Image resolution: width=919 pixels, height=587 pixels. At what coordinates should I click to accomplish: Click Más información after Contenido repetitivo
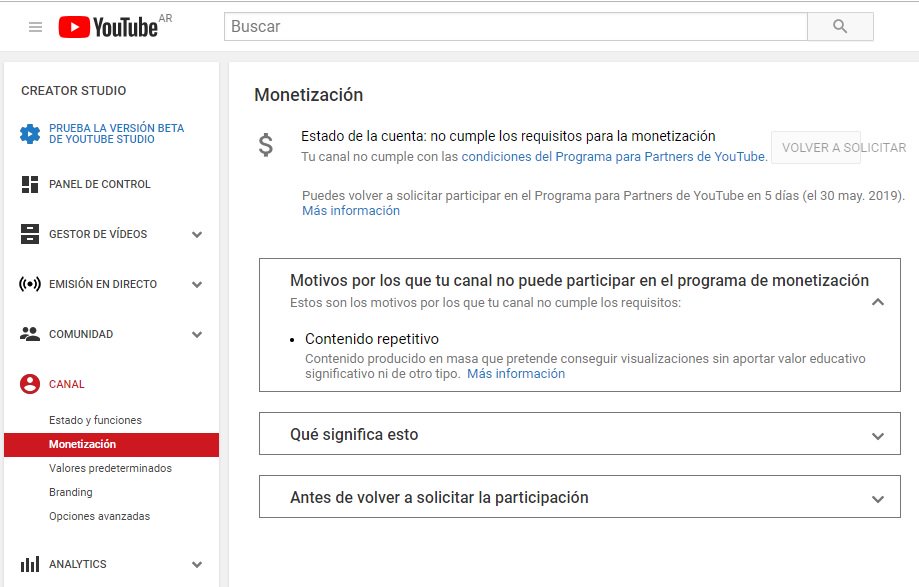(x=516, y=374)
